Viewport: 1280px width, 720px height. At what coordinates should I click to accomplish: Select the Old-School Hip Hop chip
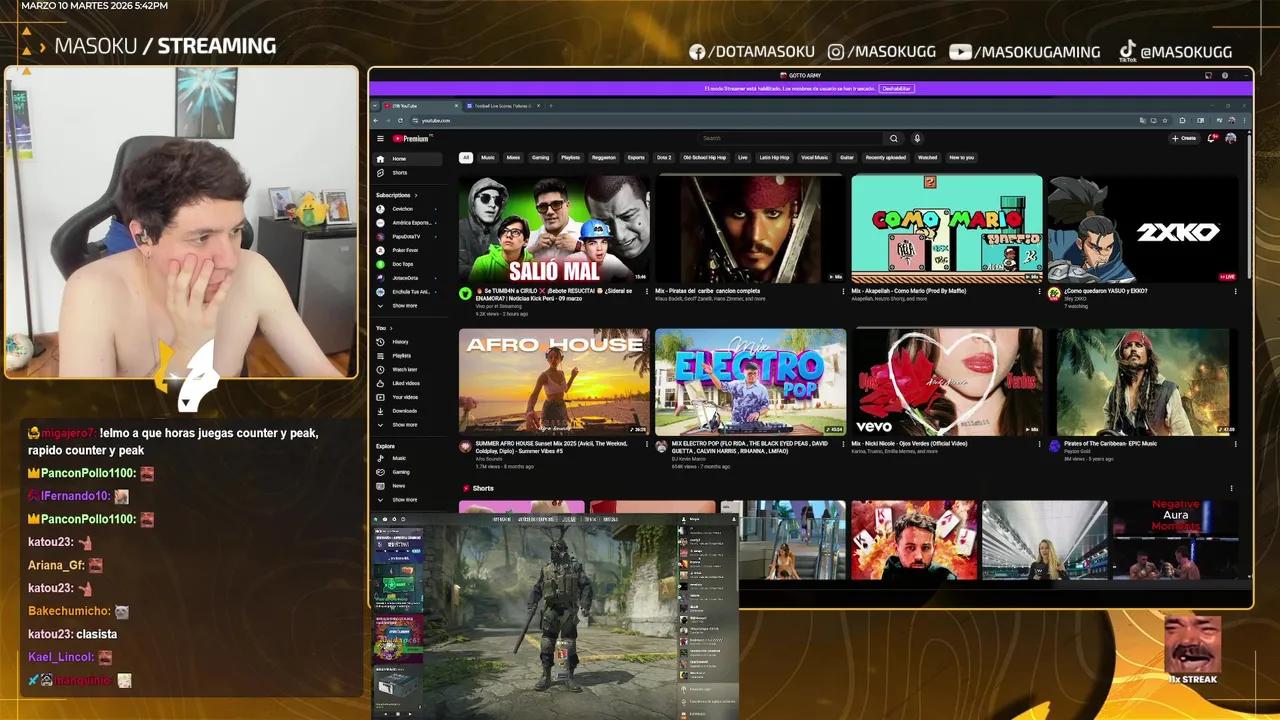pos(705,157)
